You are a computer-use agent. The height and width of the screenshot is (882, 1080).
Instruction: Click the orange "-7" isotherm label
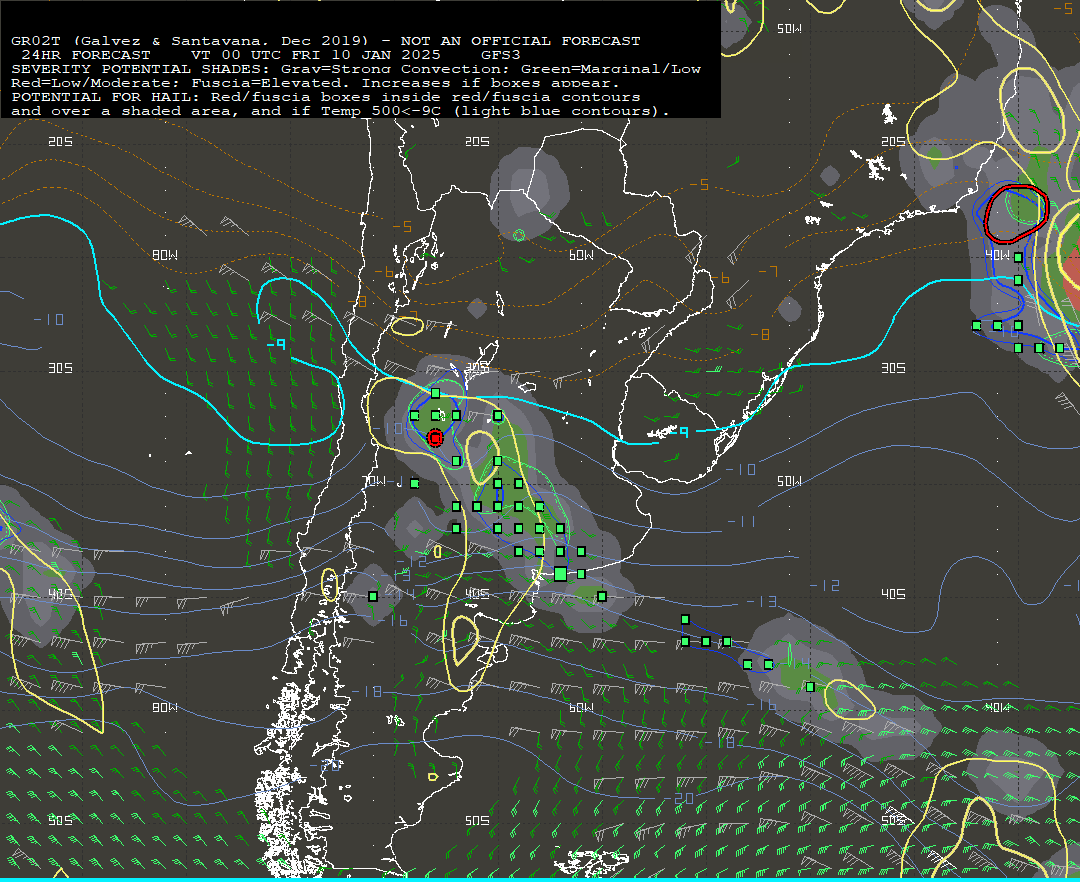click(767, 271)
